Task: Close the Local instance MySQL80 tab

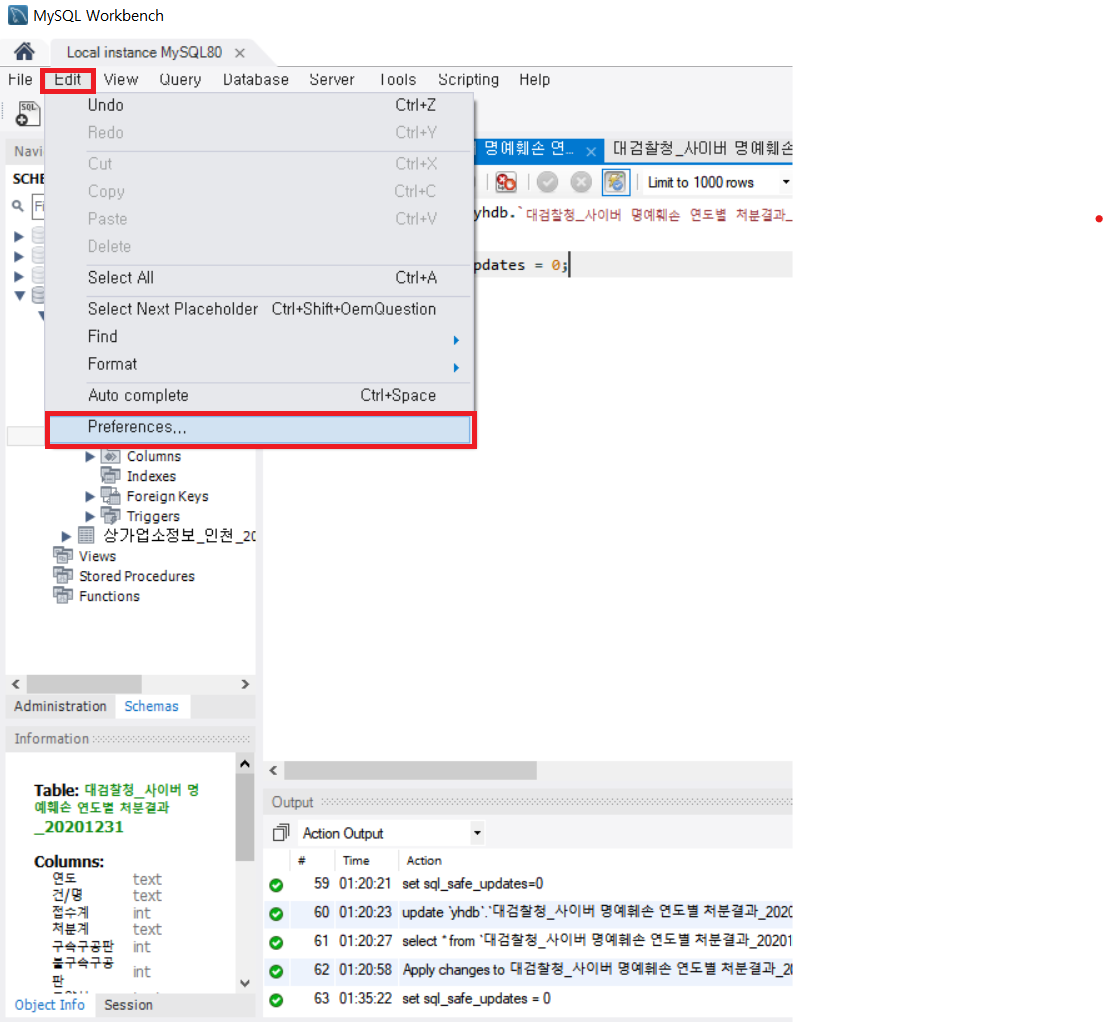Action: (x=240, y=53)
